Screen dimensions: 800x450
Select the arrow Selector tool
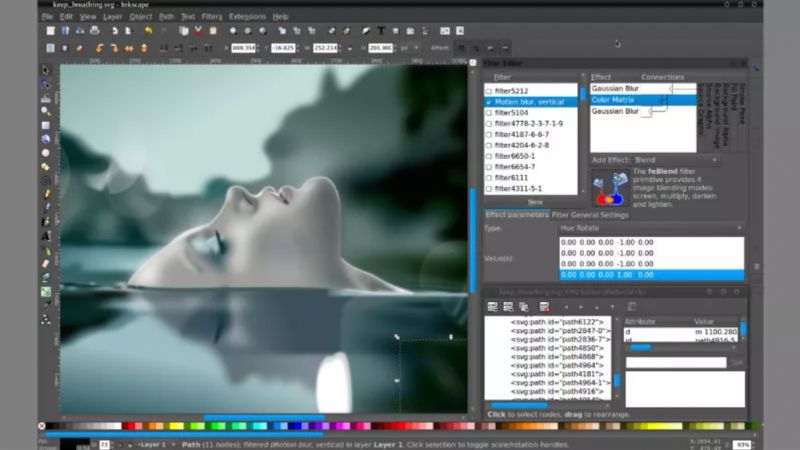coord(45,70)
